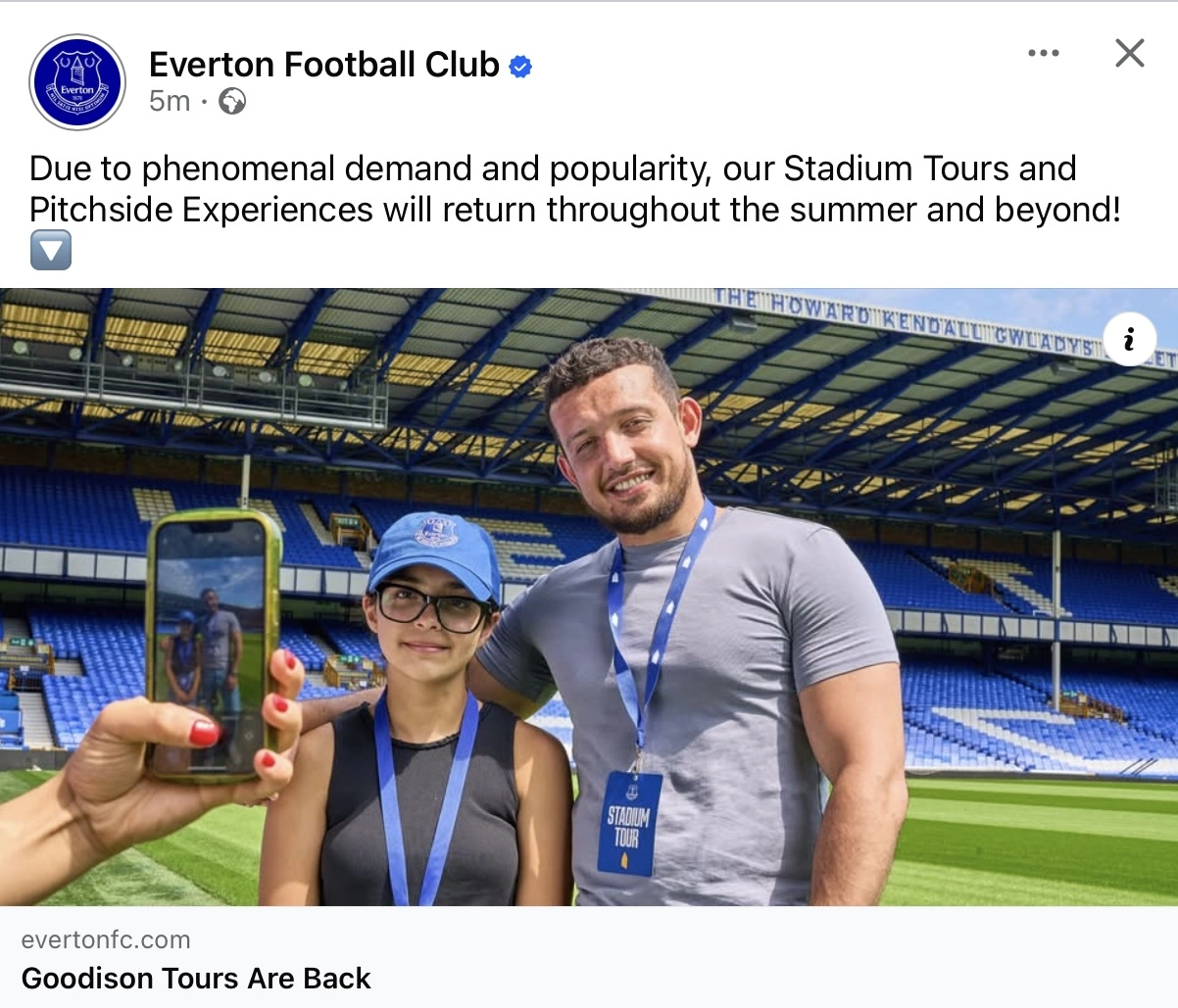The image size is (1178, 1008).
Task: Click the Stadium Tour lanyard badge
Action: 628,823
